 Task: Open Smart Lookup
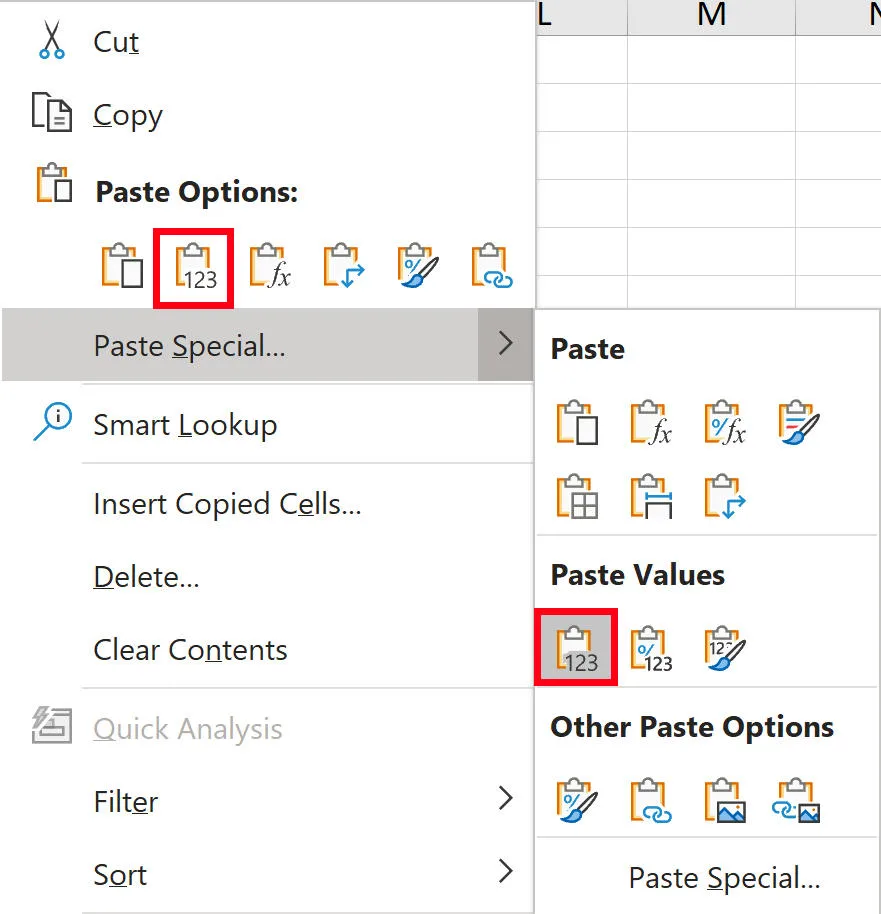(x=185, y=424)
